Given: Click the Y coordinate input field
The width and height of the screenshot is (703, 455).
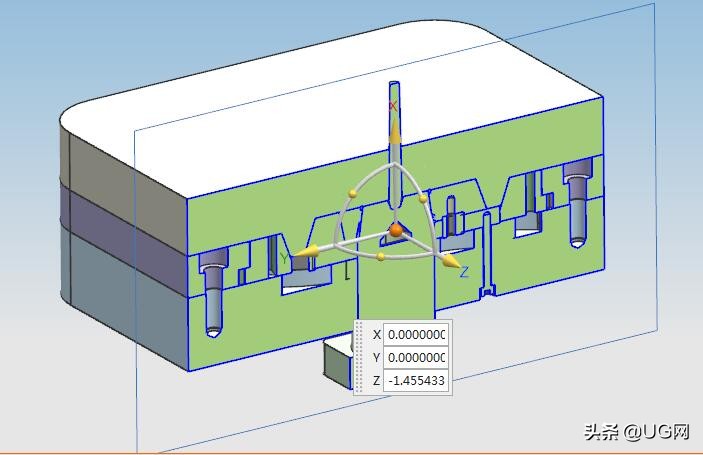Looking at the screenshot, I should point(416,357).
